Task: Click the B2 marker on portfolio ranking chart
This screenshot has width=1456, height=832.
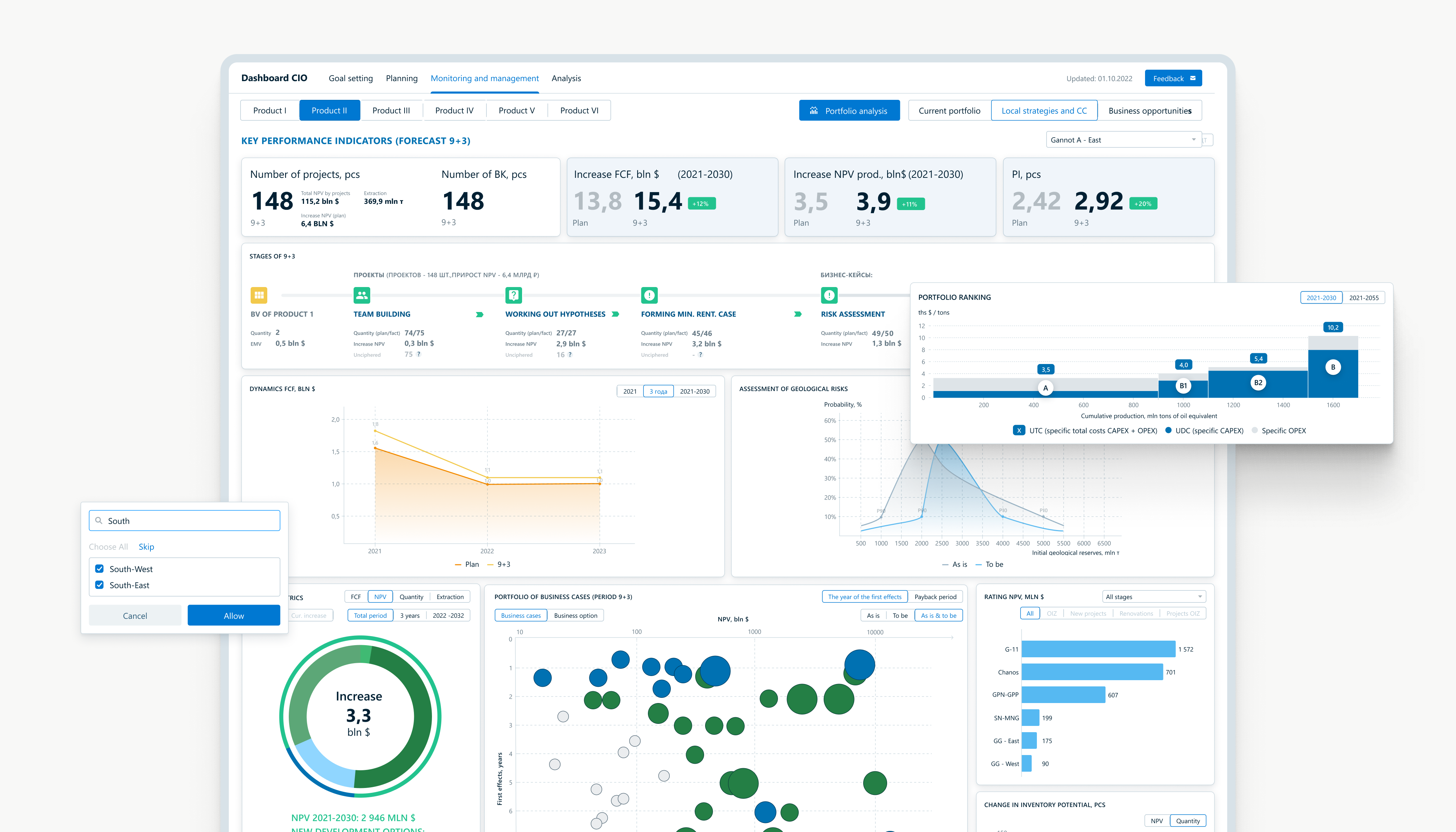Action: click(1258, 382)
